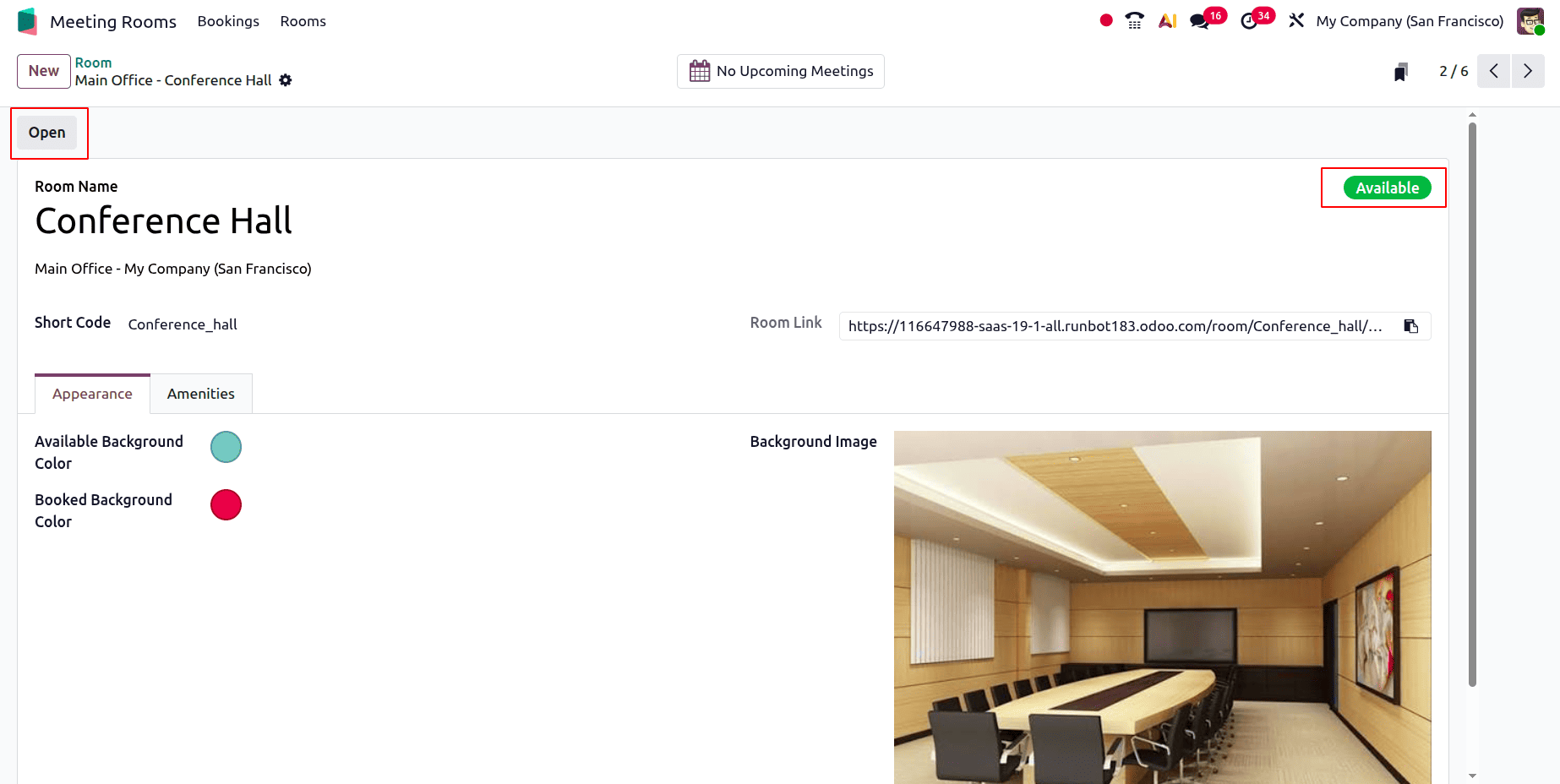Click the Room breadcrumb link

[x=93, y=63]
